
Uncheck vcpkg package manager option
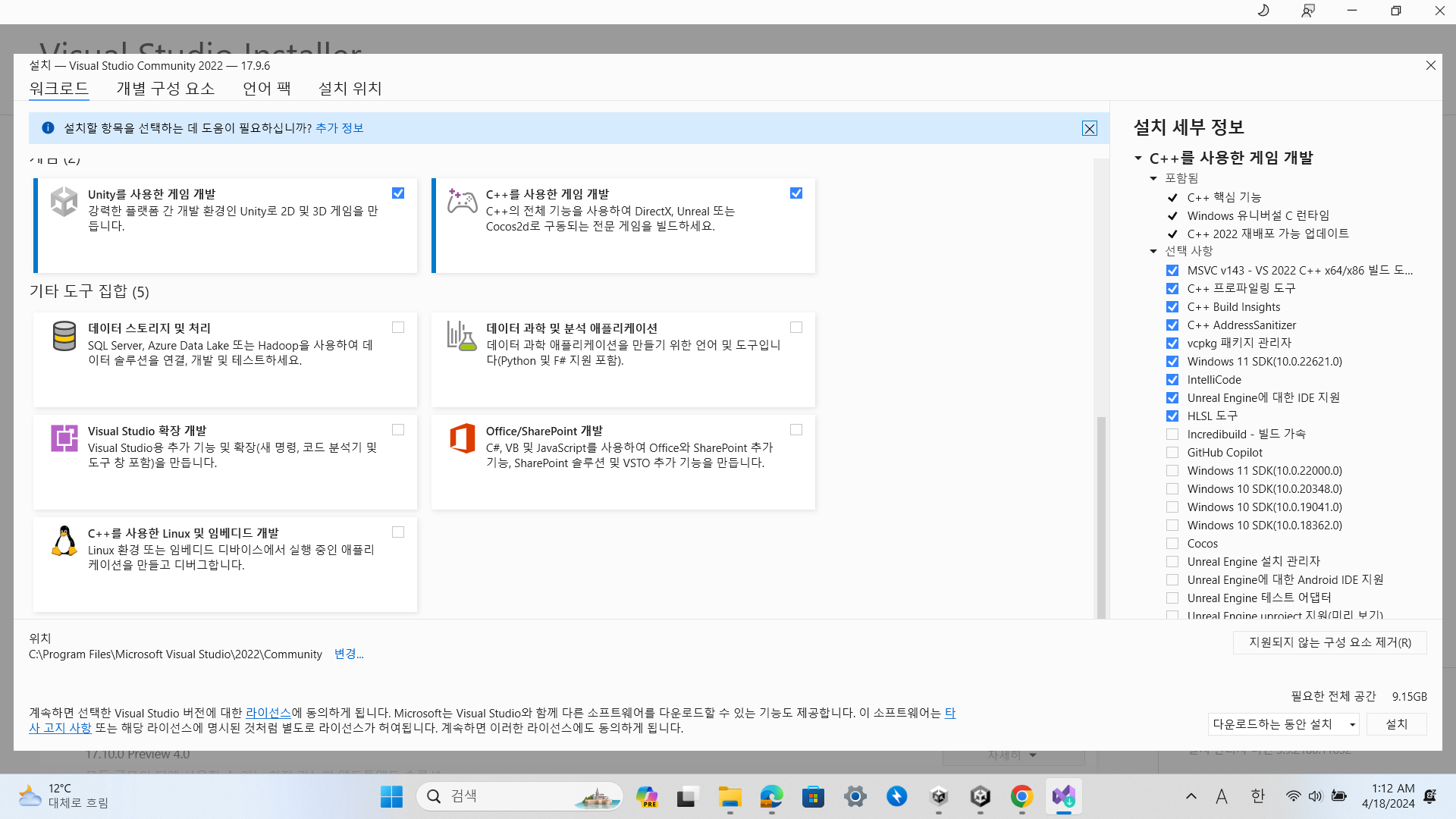pos(1172,344)
